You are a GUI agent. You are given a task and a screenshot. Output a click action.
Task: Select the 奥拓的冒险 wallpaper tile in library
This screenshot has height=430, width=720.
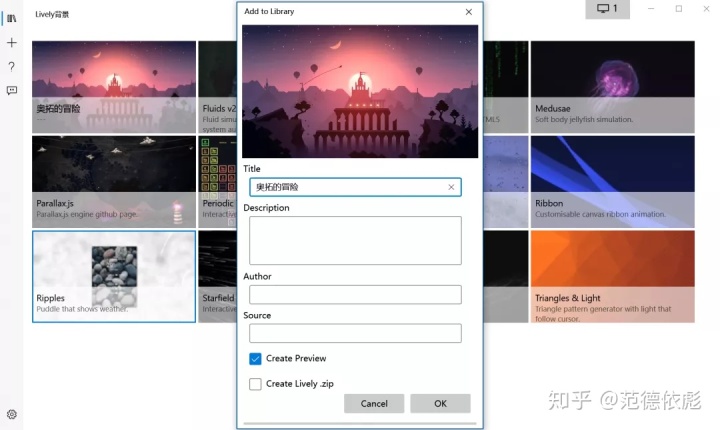(x=114, y=87)
